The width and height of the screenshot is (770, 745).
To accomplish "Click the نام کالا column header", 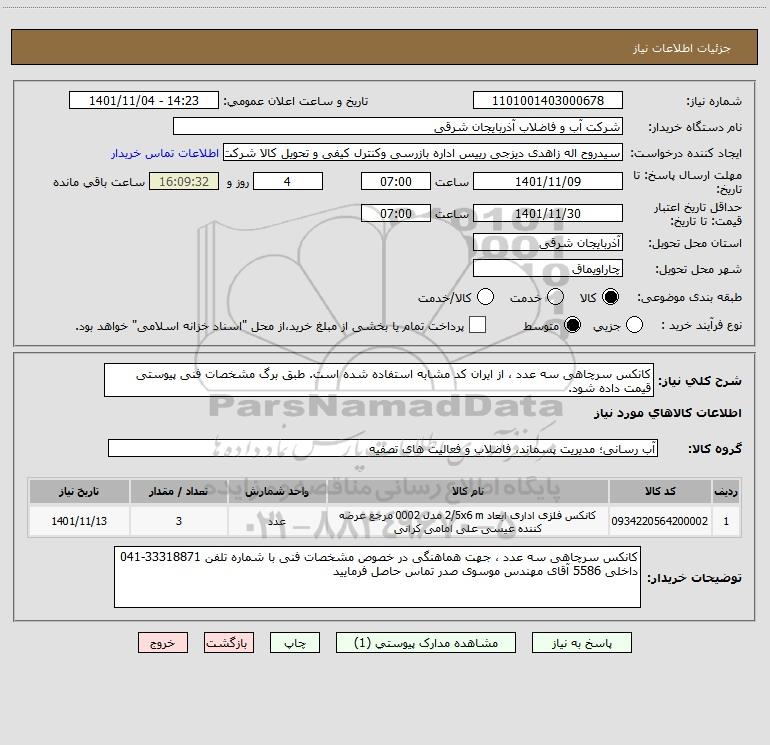I will pyautogui.click(x=468, y=492).
